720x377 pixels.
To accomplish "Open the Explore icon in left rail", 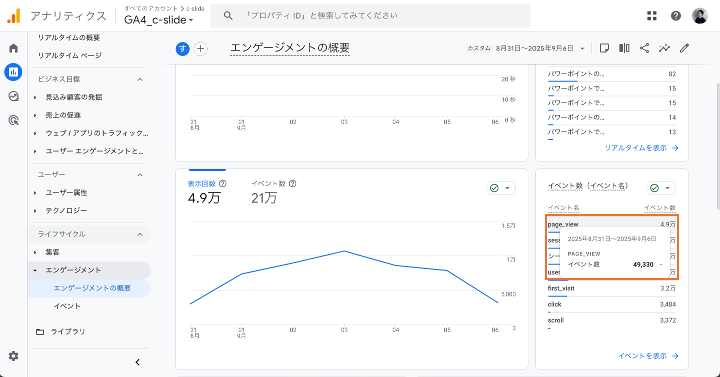I will click(x=14, y=96).
